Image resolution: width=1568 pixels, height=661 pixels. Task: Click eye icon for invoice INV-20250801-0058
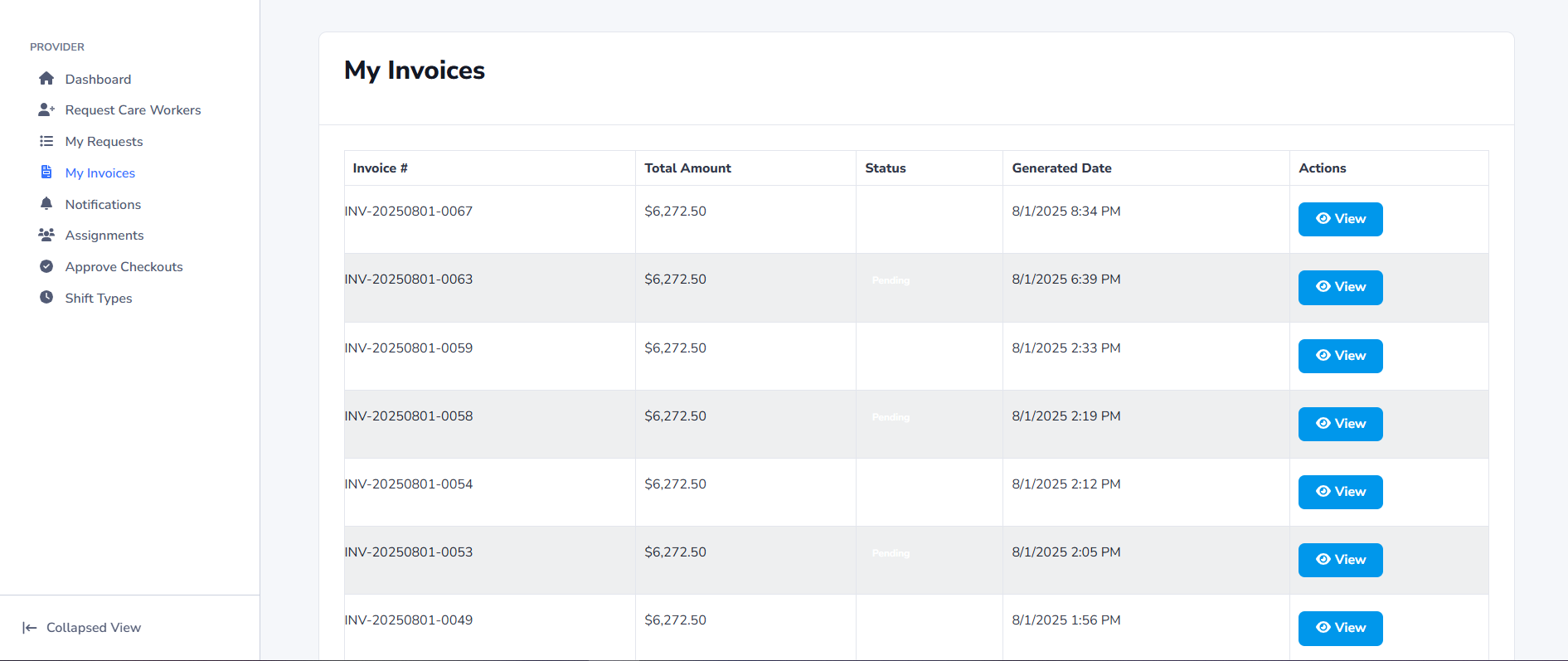point(1323,424)
